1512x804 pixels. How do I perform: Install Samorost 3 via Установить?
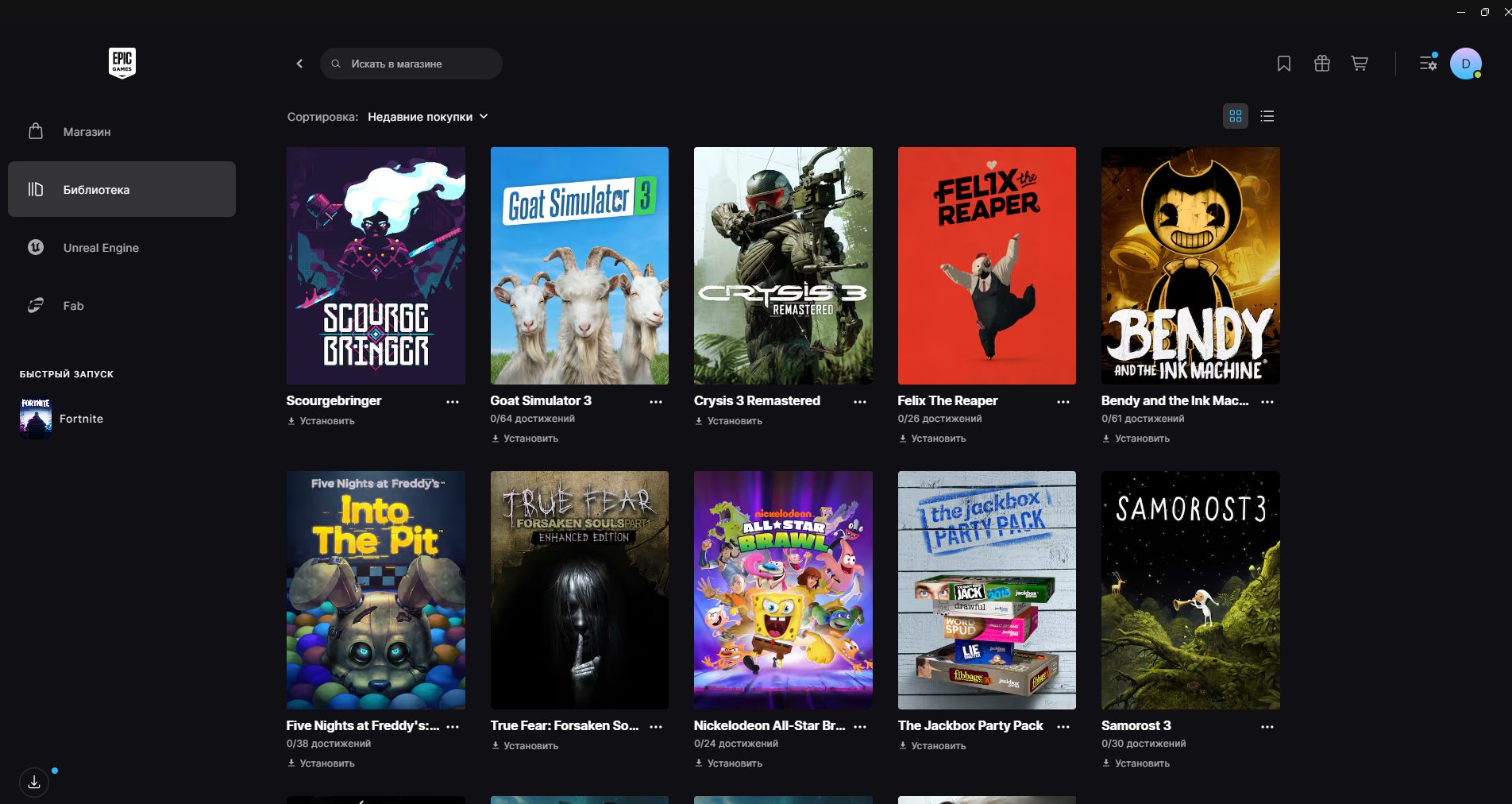point(1136,763)
